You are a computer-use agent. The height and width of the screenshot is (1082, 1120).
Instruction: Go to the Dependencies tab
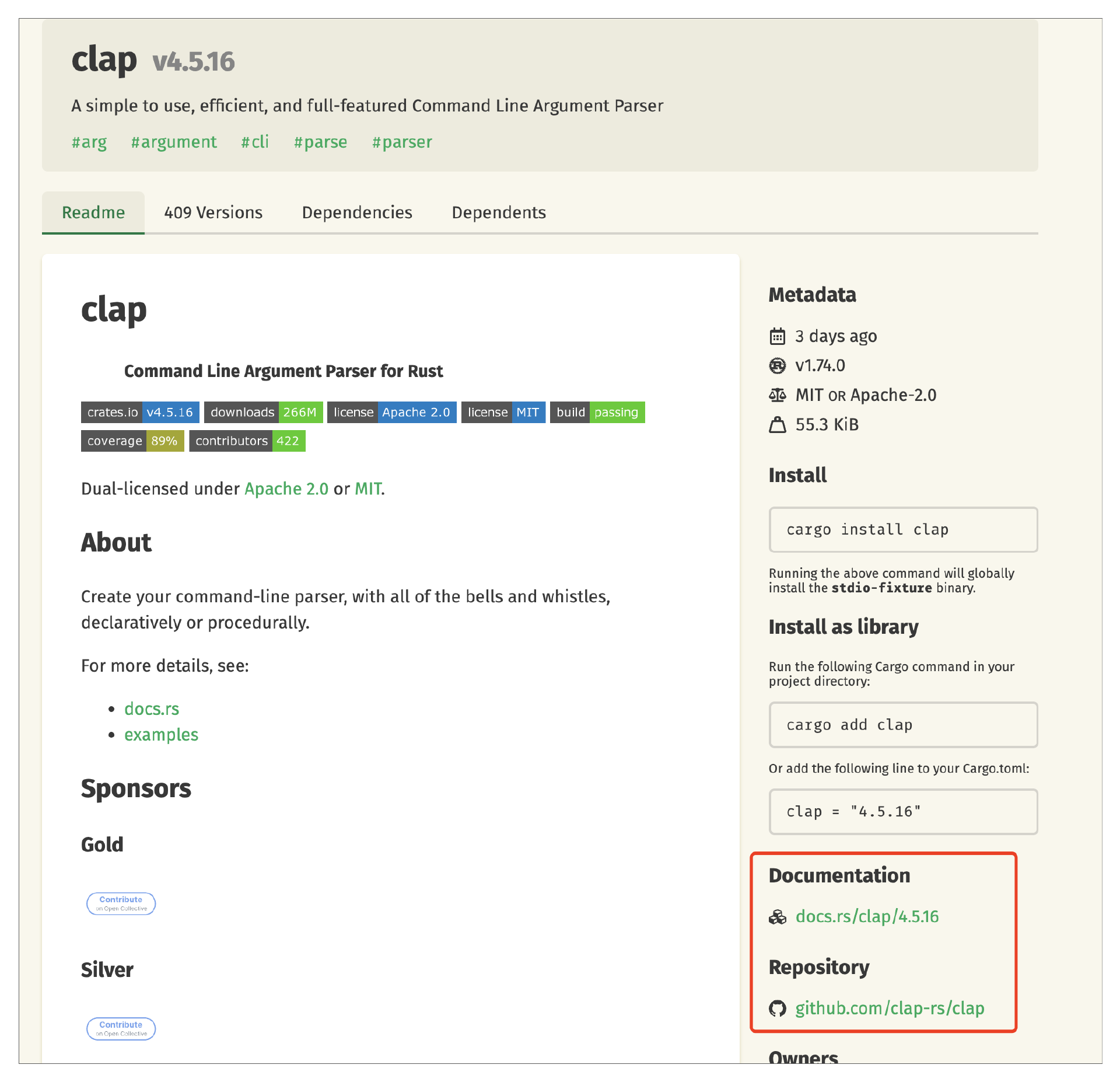pos(357,212)
